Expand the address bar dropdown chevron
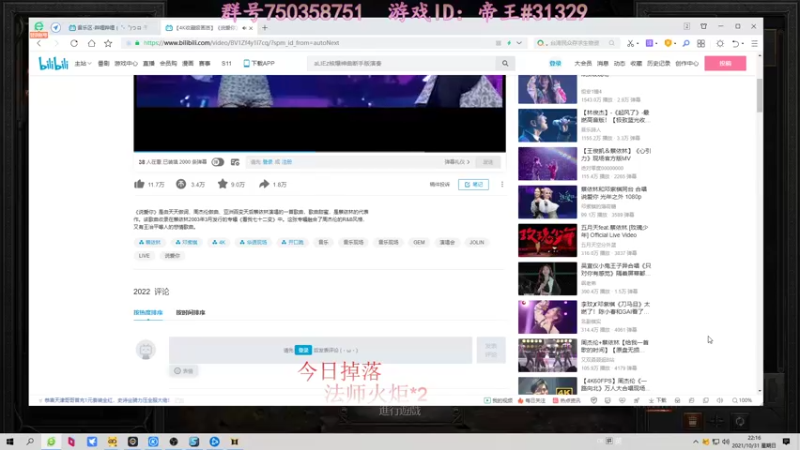The height and width of the screenshot is (450, 800). point(519,43)
